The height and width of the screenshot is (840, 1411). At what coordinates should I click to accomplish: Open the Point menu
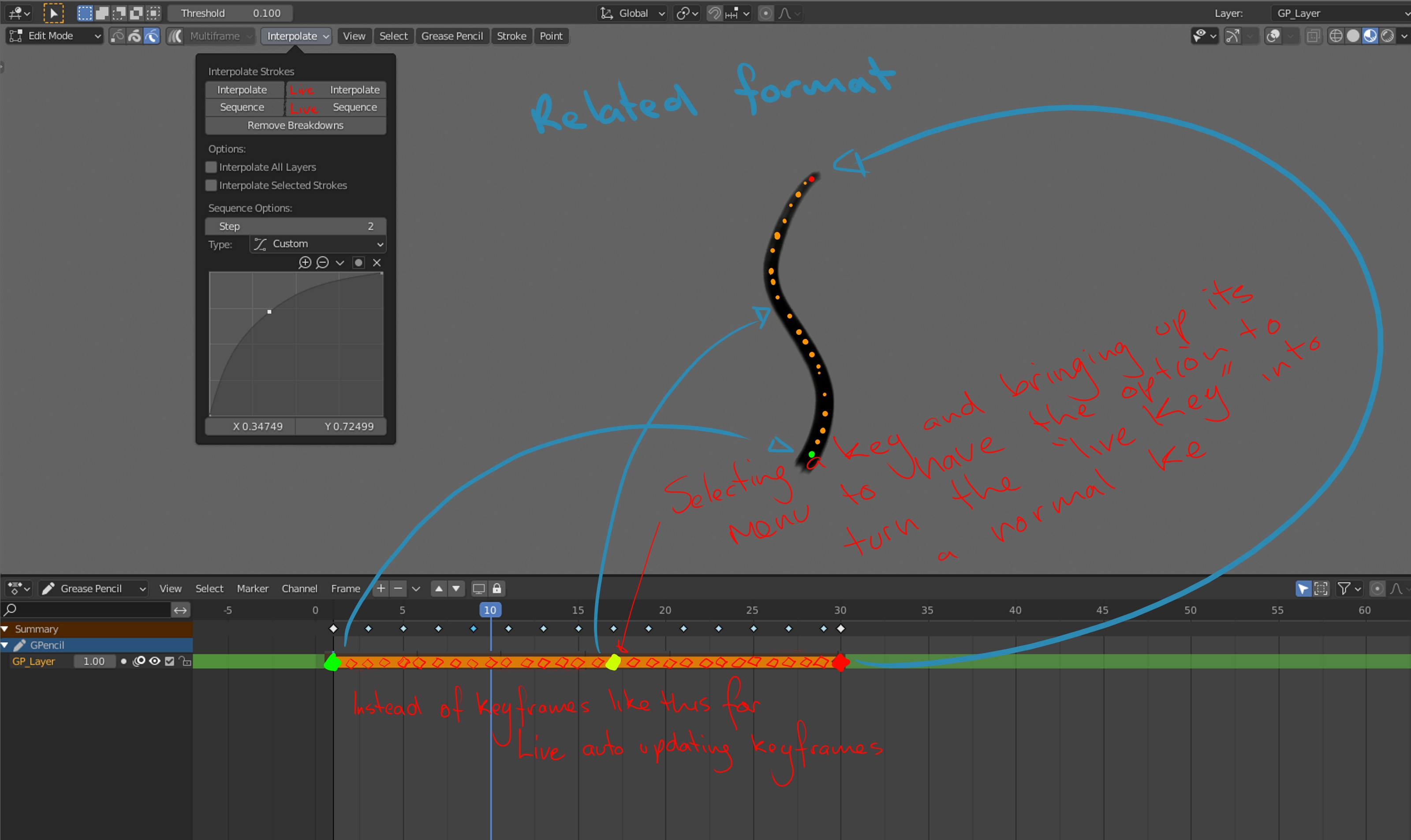point(551,36)
